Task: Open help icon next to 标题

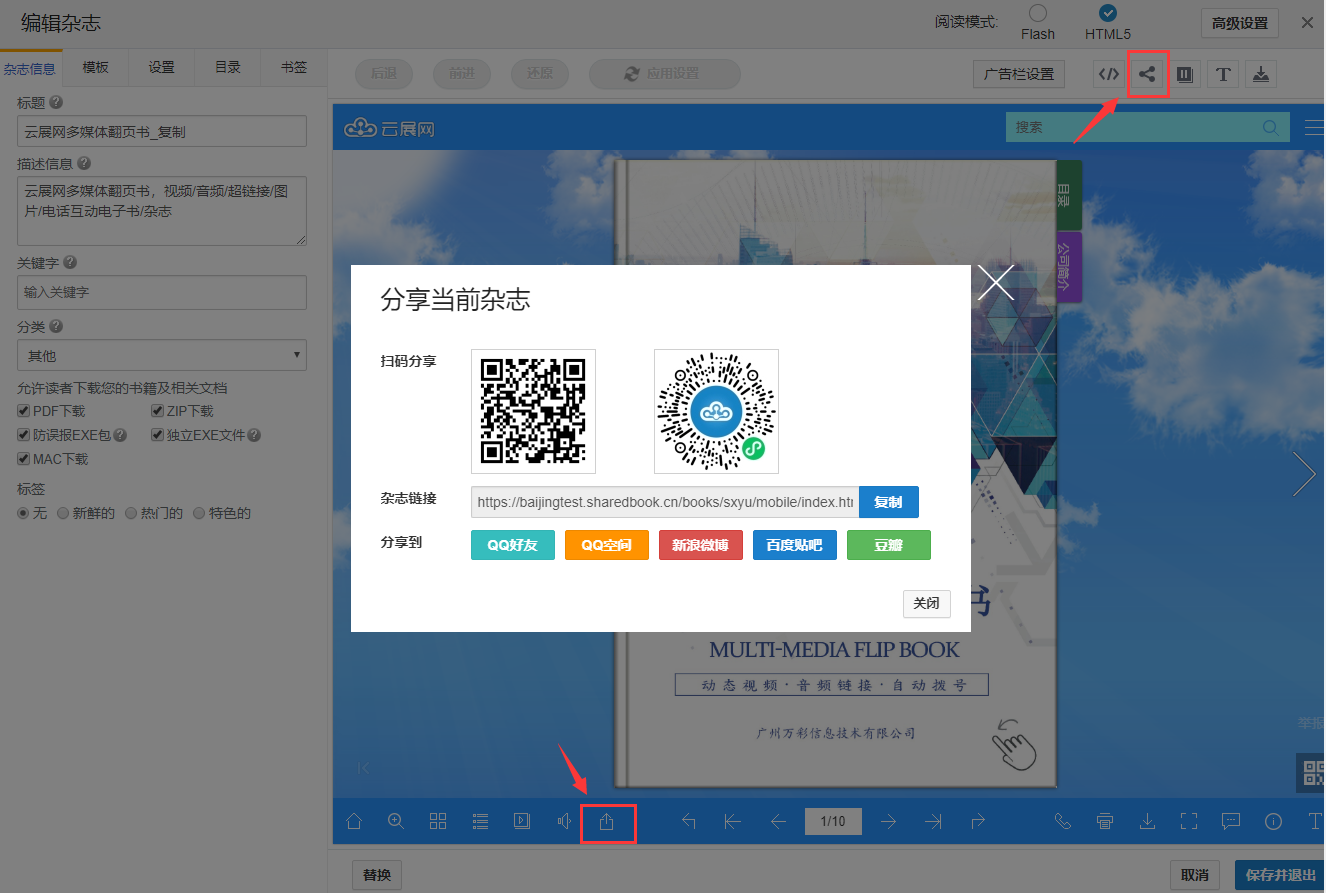Action: [x=56, y=102]
